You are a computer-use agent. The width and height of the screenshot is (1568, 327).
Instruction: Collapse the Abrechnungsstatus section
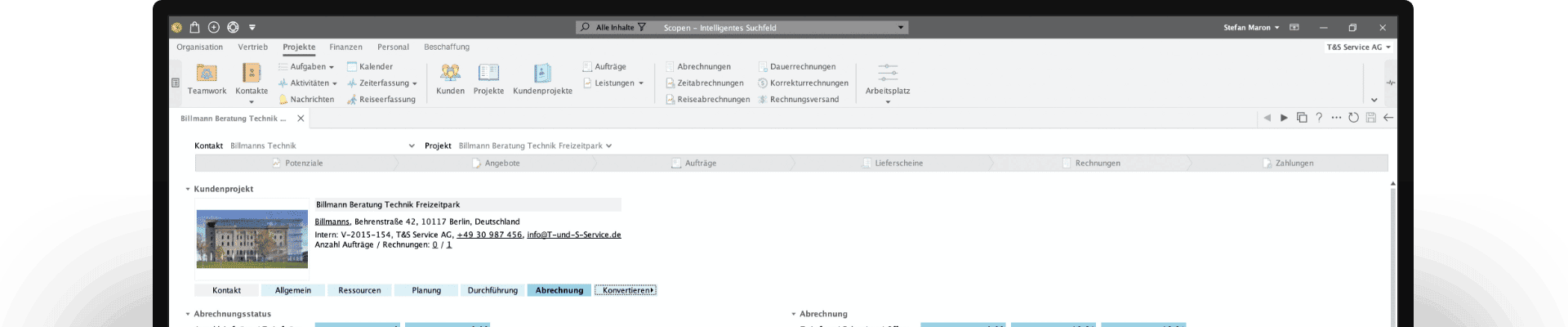[188, 314]
